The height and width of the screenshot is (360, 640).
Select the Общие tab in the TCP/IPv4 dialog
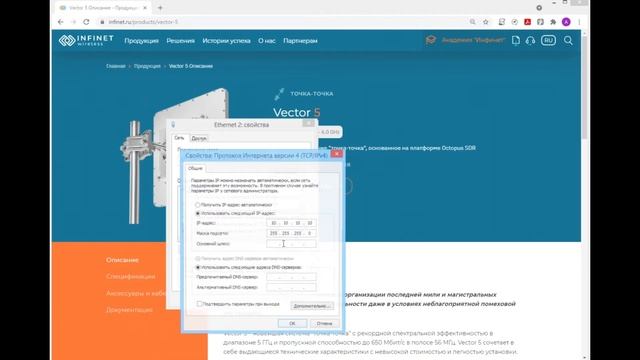[195, 168]
